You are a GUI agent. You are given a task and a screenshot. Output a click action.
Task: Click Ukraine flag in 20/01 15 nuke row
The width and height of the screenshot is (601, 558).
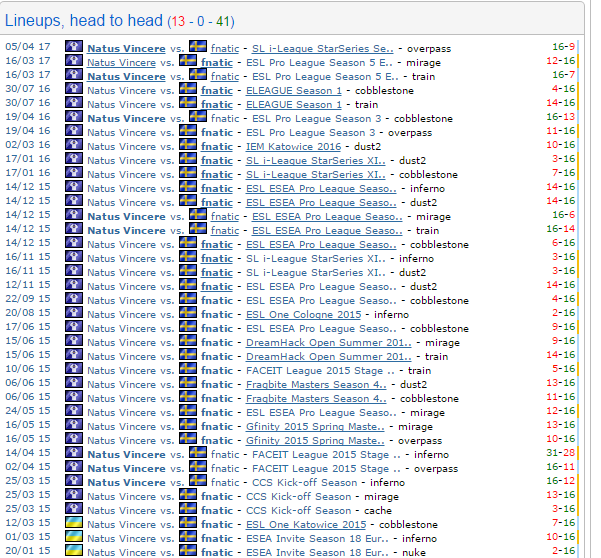tap(74, 550)
